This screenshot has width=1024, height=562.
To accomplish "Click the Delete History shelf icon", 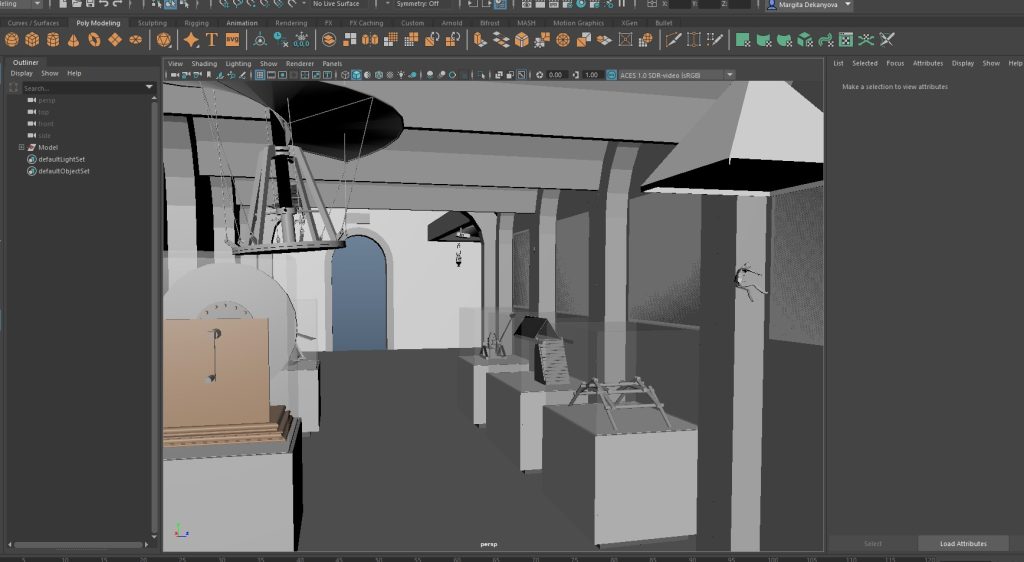I will tap(281, 40).
